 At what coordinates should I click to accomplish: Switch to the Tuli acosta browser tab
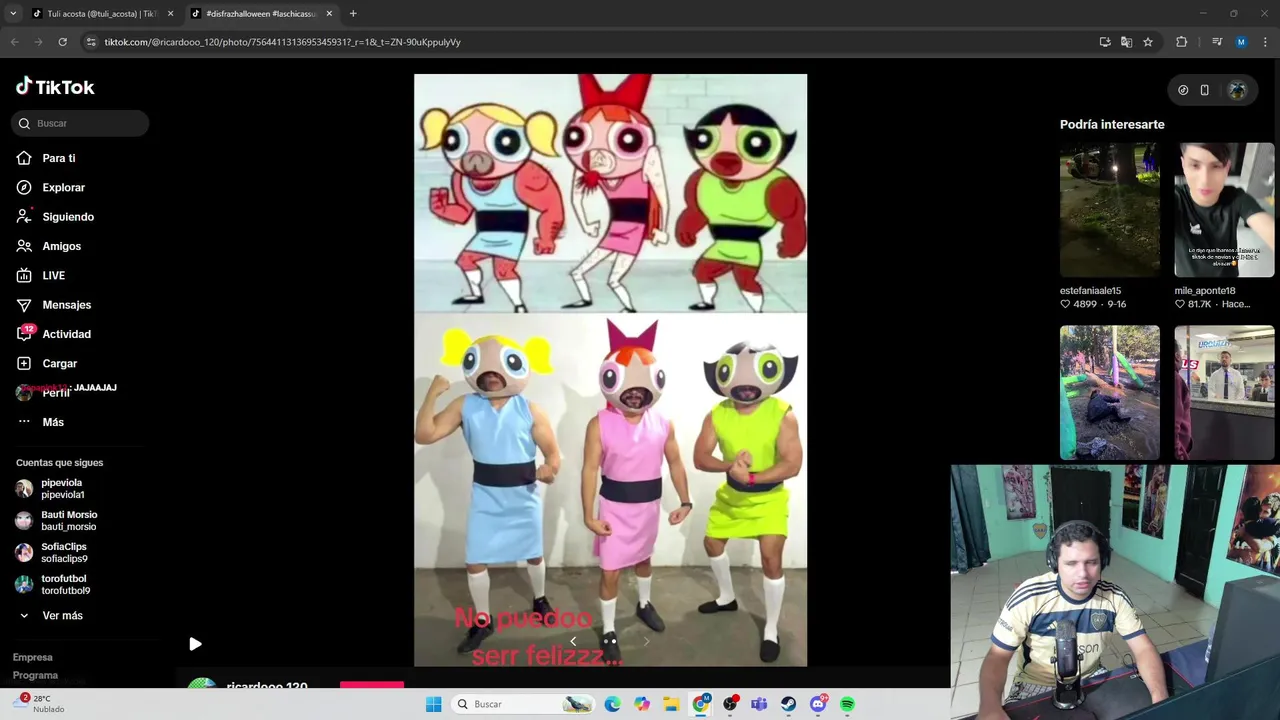click(101, 14)
